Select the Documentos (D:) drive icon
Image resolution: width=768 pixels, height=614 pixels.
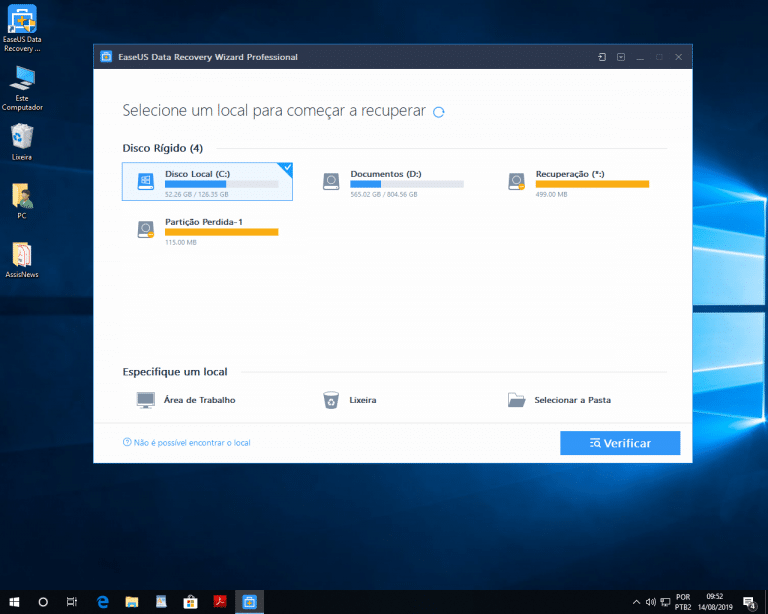(x=331, y=181)
